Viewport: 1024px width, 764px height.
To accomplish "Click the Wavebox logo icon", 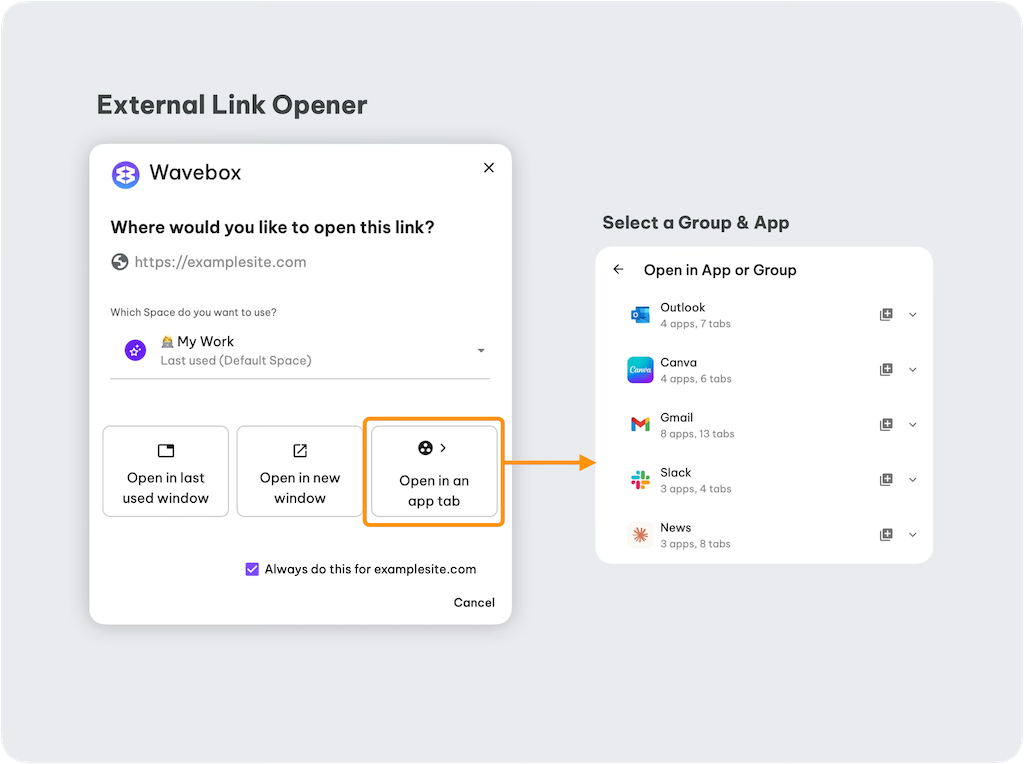I will click(x=125, y=174).
